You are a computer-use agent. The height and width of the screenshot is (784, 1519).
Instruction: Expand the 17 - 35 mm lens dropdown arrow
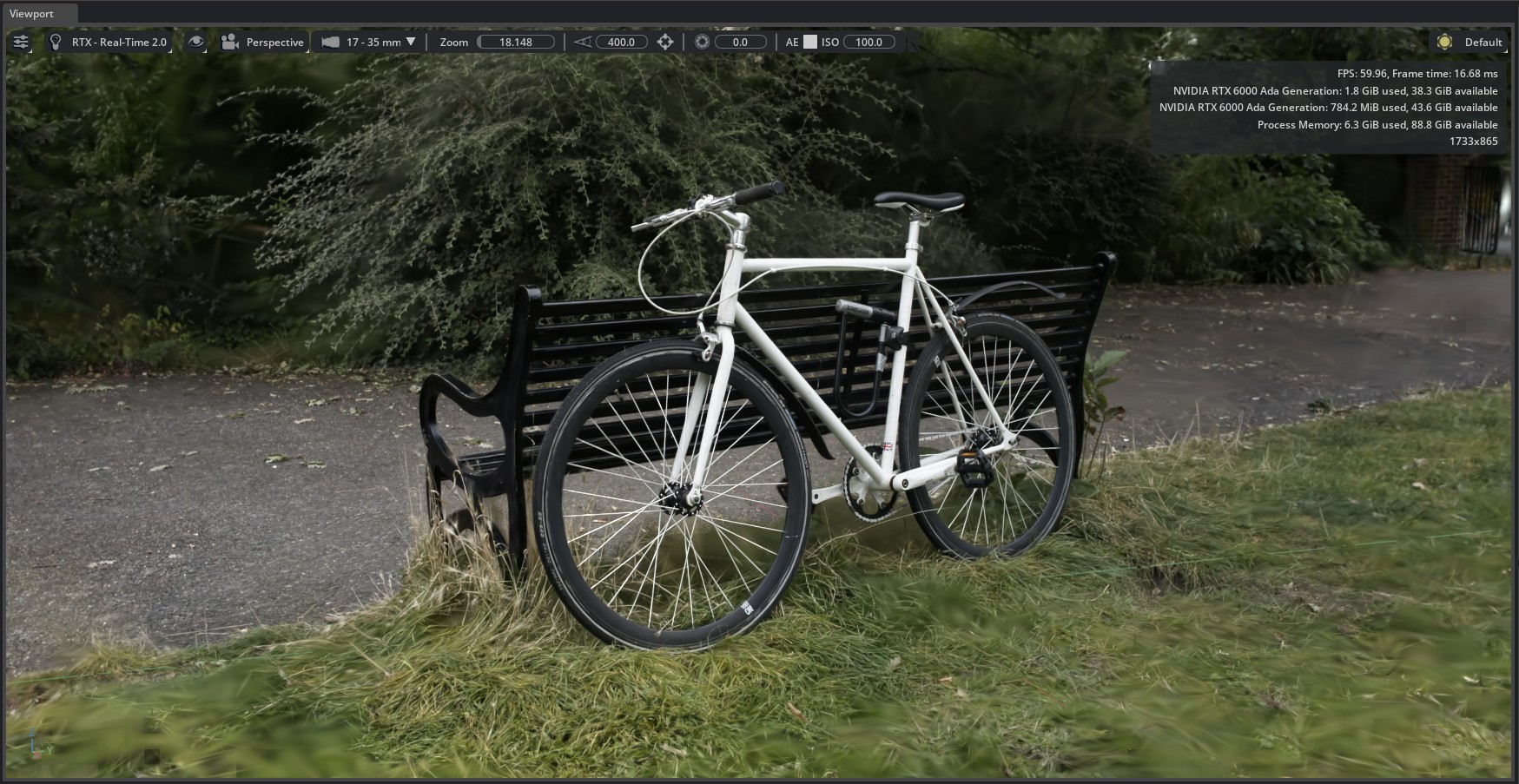[411, 42]
